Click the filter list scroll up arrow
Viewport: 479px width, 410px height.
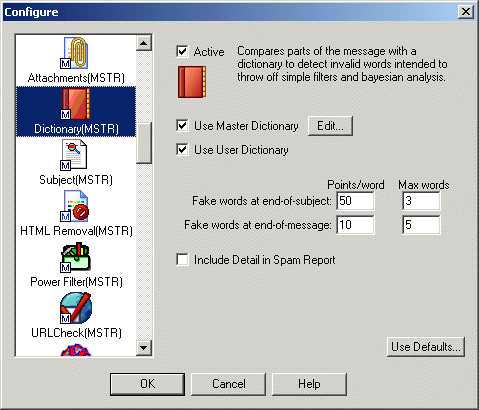click(x=144, y=43)
